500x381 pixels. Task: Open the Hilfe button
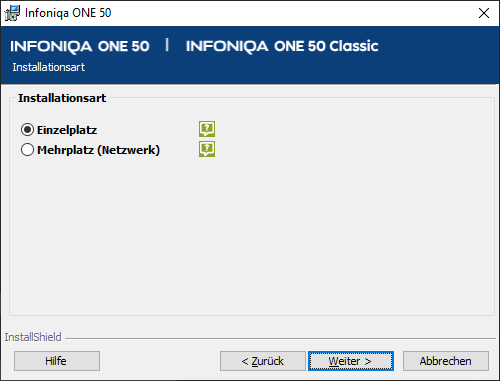57,361
